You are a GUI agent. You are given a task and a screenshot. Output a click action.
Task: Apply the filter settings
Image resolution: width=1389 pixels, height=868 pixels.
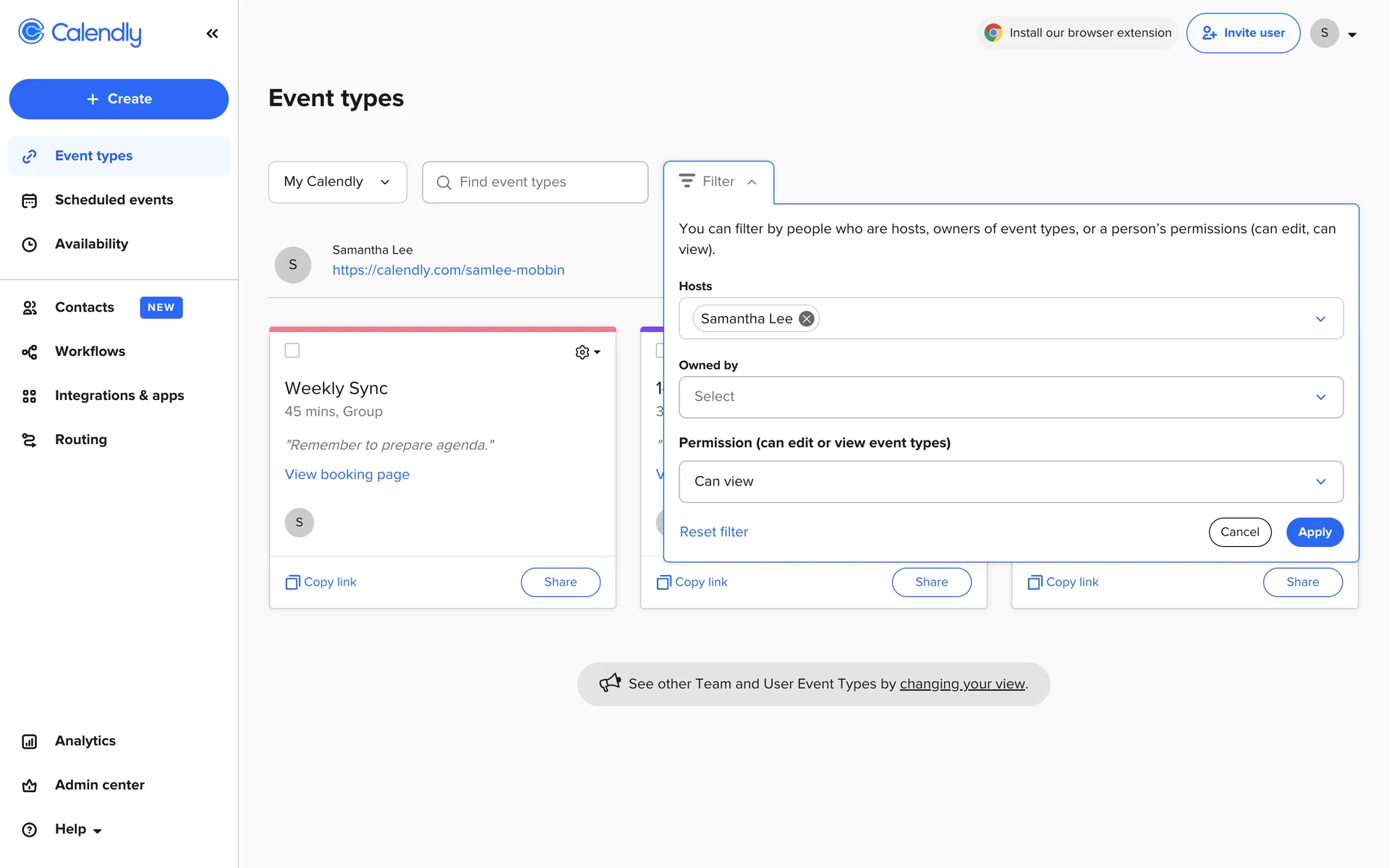pyautogui.click(x=1314, y=532)
